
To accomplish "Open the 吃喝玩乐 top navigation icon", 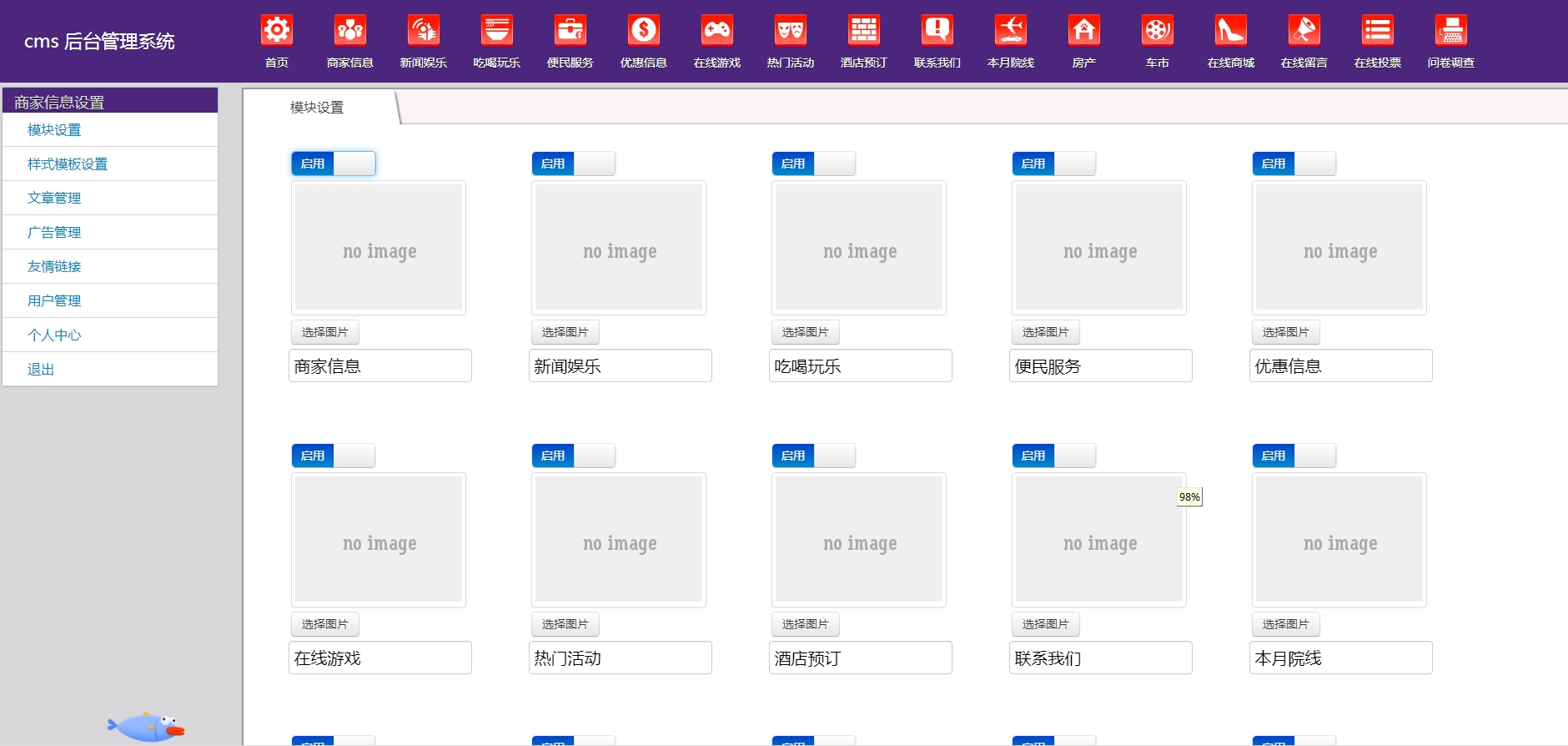I will (497, 30).
